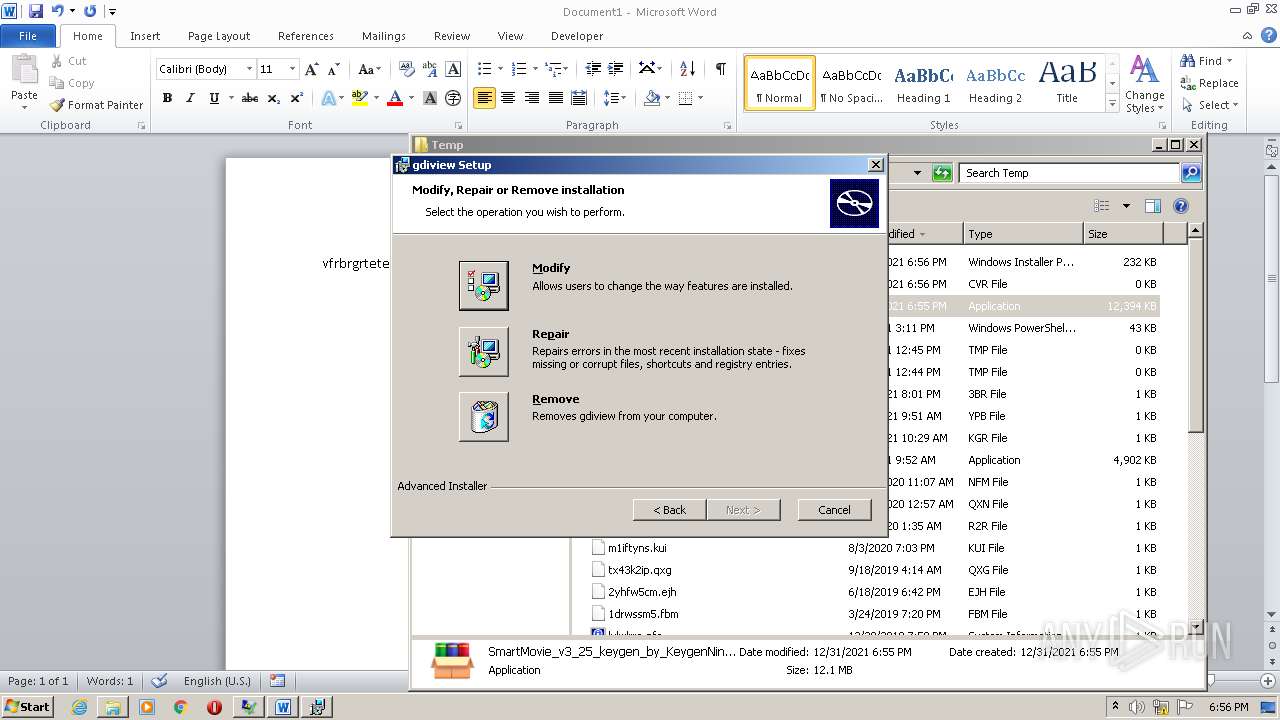The image size is (1280, 720).
Task: Click the Windows Start button
Action: click(28, 707)
